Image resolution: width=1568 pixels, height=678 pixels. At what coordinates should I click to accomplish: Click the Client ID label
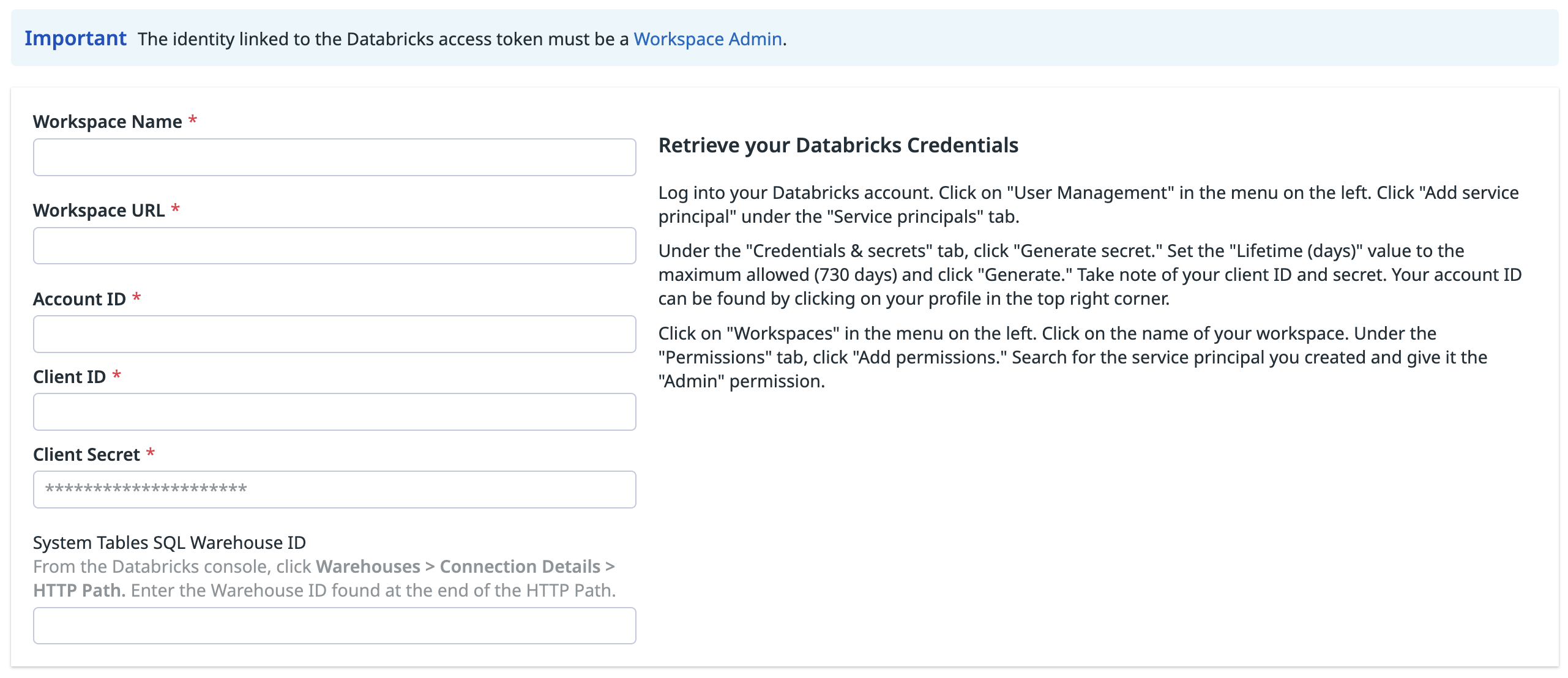pyautogui.click(x=70, y=376)
